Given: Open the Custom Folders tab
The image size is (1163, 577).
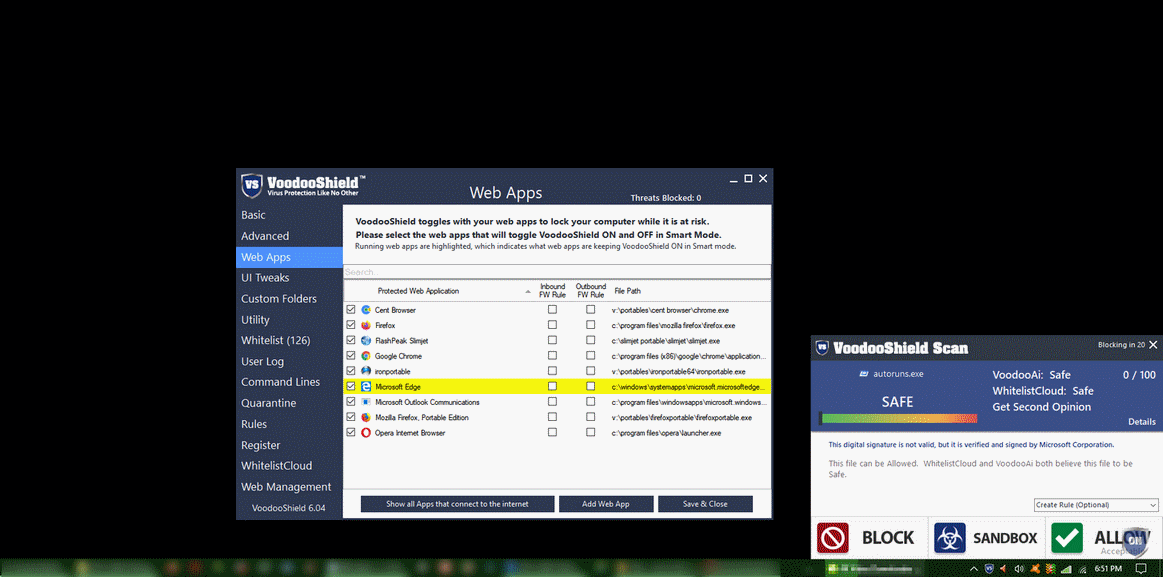Looking at the screenshot, I should coord(278,299).
